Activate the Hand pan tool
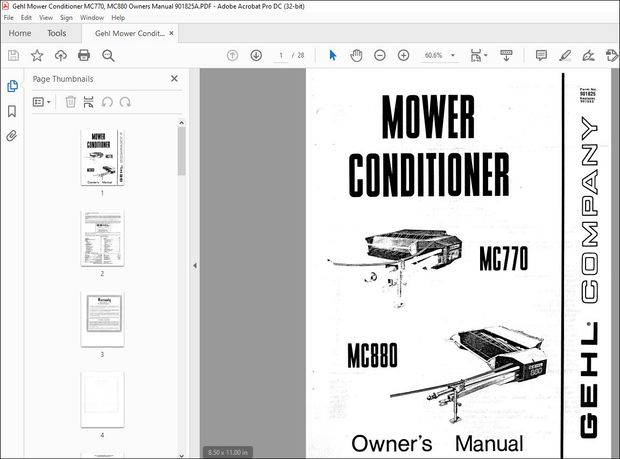This screenshot has width=620, height=459. click(356, 55)
